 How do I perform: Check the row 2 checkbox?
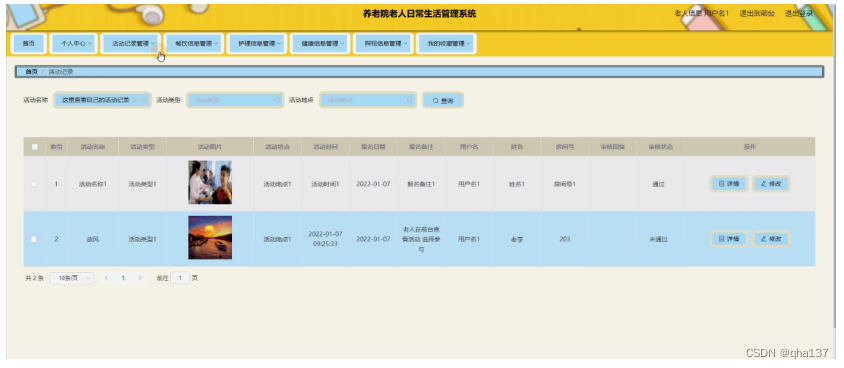click(34, 239)
